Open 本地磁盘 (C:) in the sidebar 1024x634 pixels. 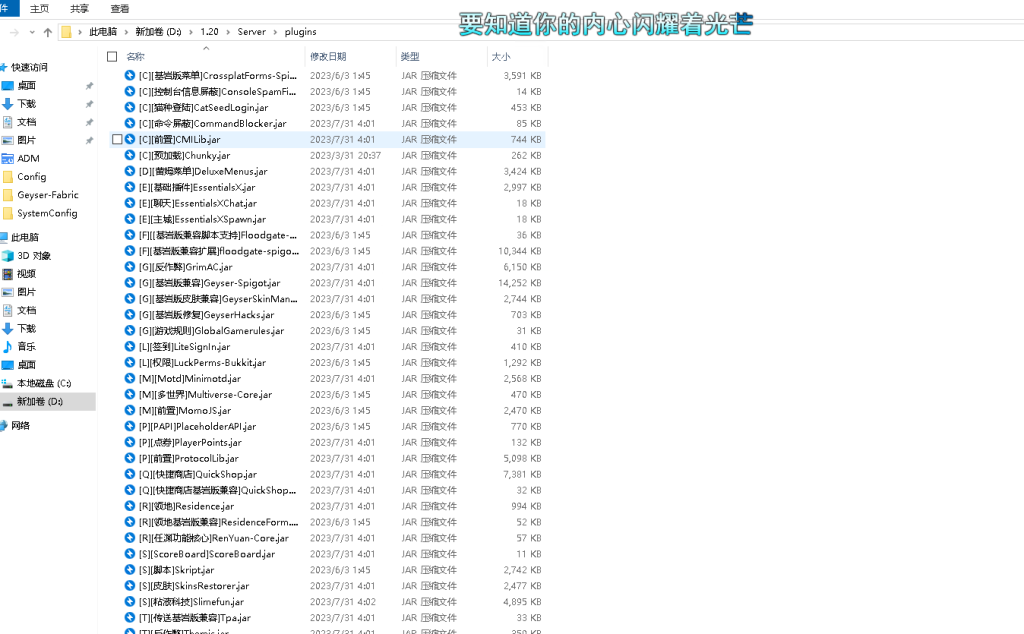click(44, 383)
